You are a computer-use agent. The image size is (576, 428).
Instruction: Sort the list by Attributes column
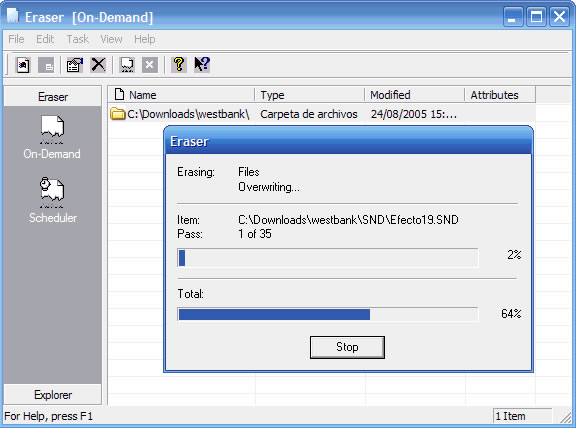pyautogui.click(x=500, y=95)
